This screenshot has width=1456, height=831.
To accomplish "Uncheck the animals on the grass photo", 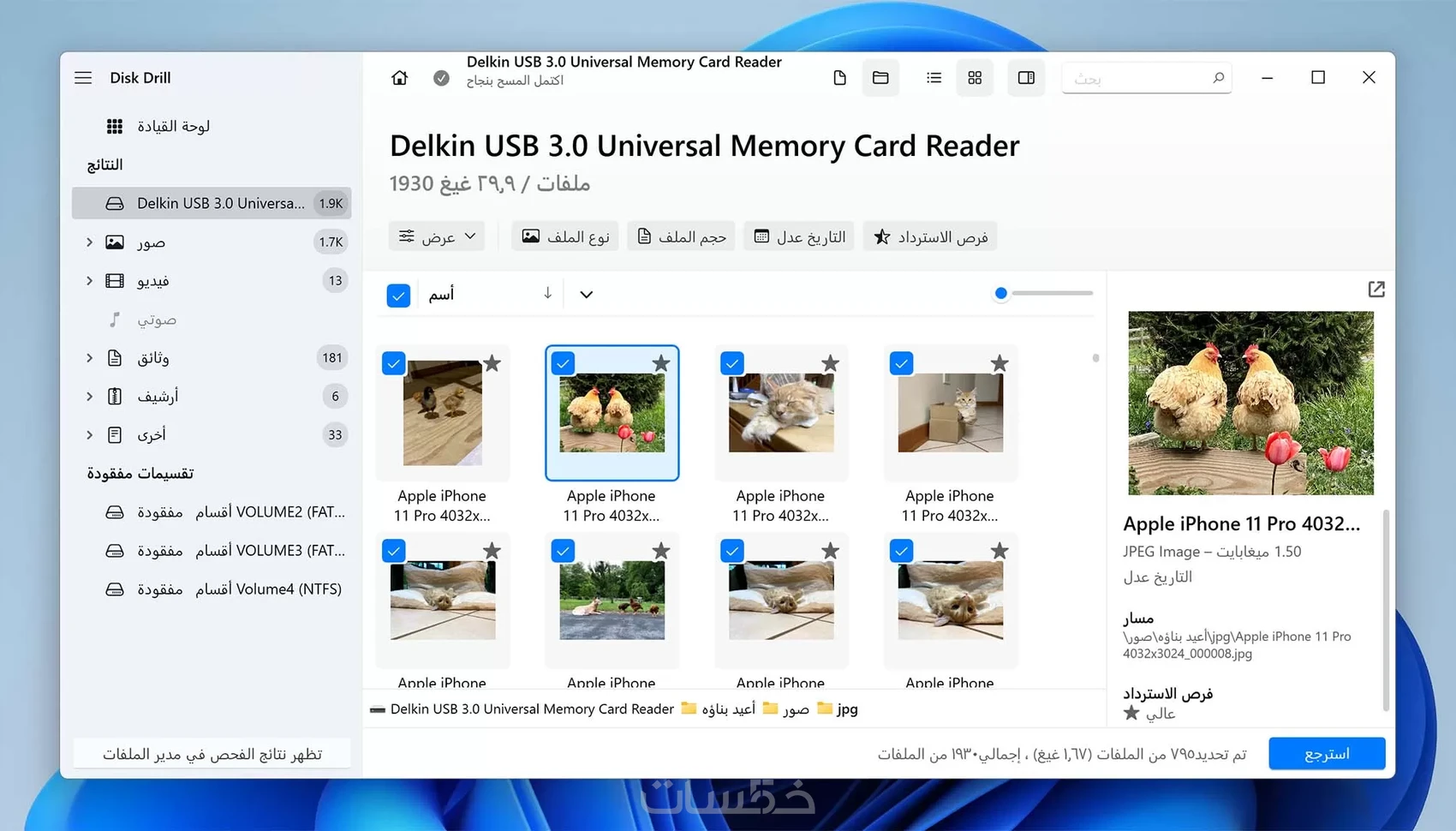I will click(x=563, y=551).
